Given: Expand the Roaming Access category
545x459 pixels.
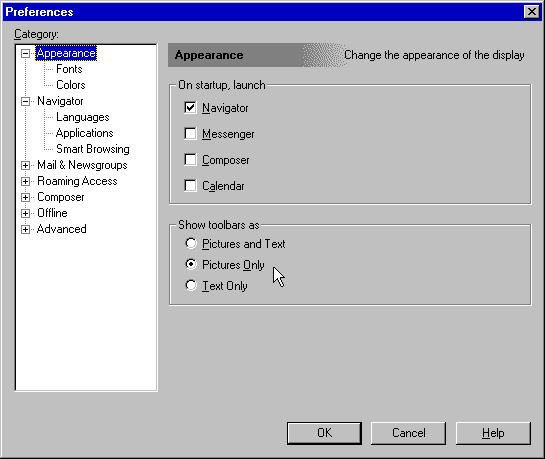Looking at the screenshot, I should (x=25, y=181).
